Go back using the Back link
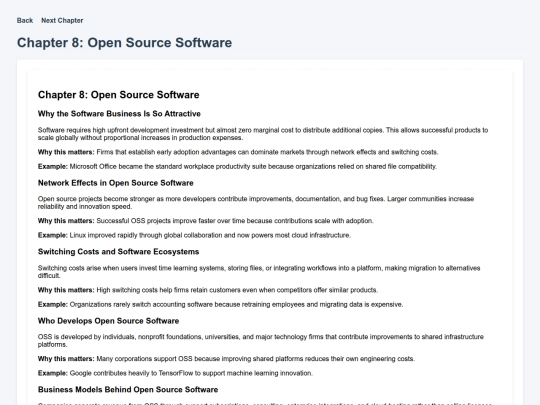 [25, 20]
